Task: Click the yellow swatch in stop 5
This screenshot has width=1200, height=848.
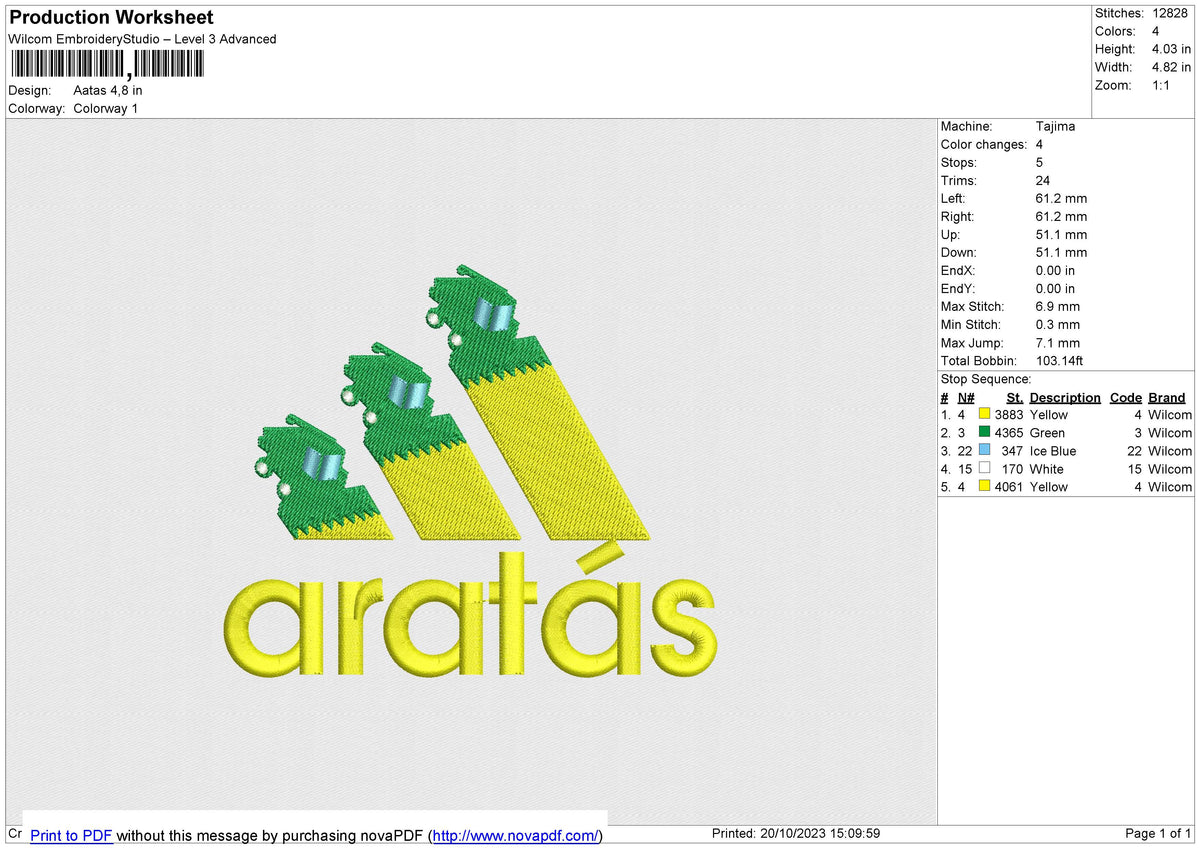Action: coord(985,487)
